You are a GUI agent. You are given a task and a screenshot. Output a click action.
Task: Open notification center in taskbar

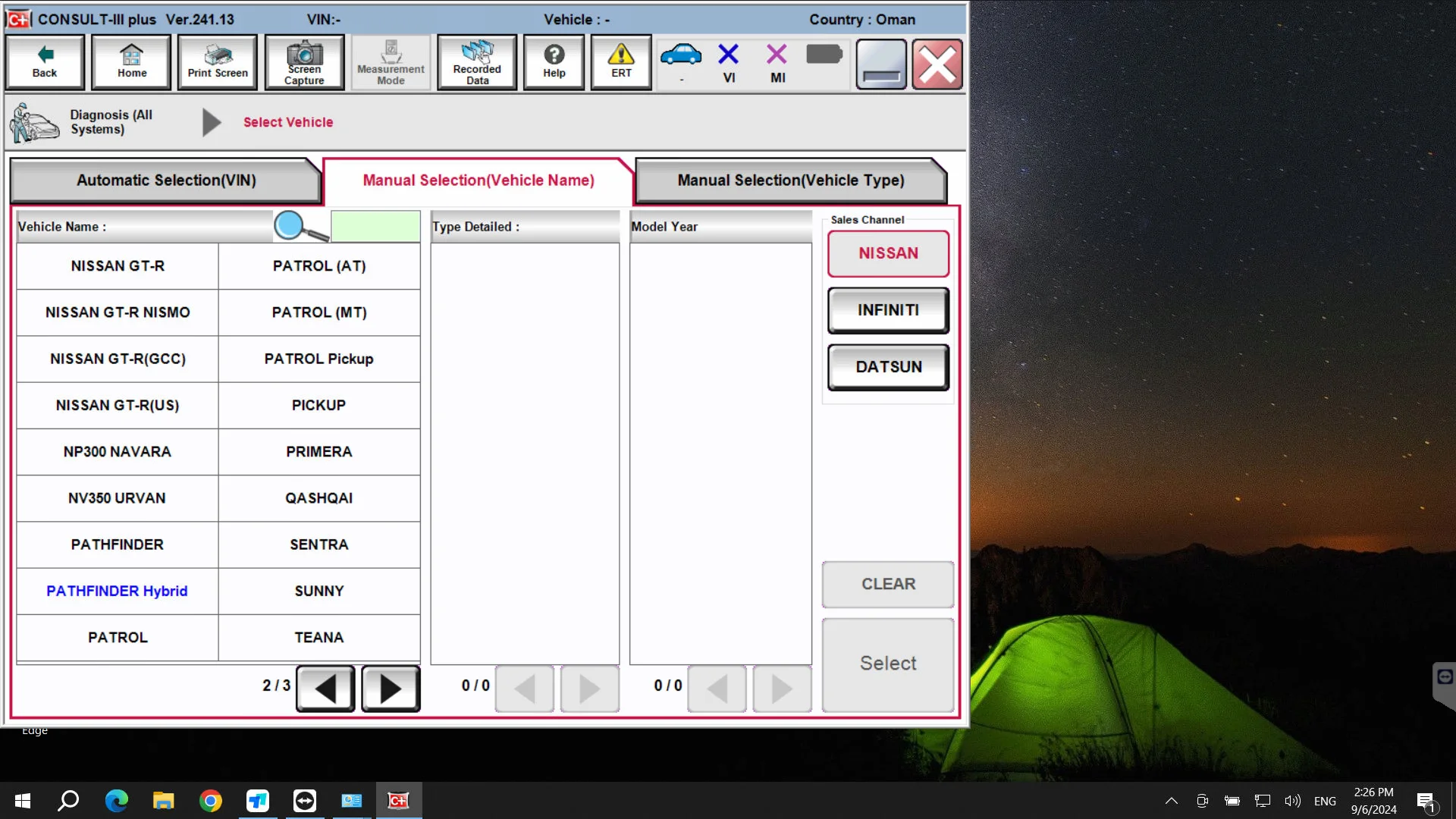tap(1426, 802)
